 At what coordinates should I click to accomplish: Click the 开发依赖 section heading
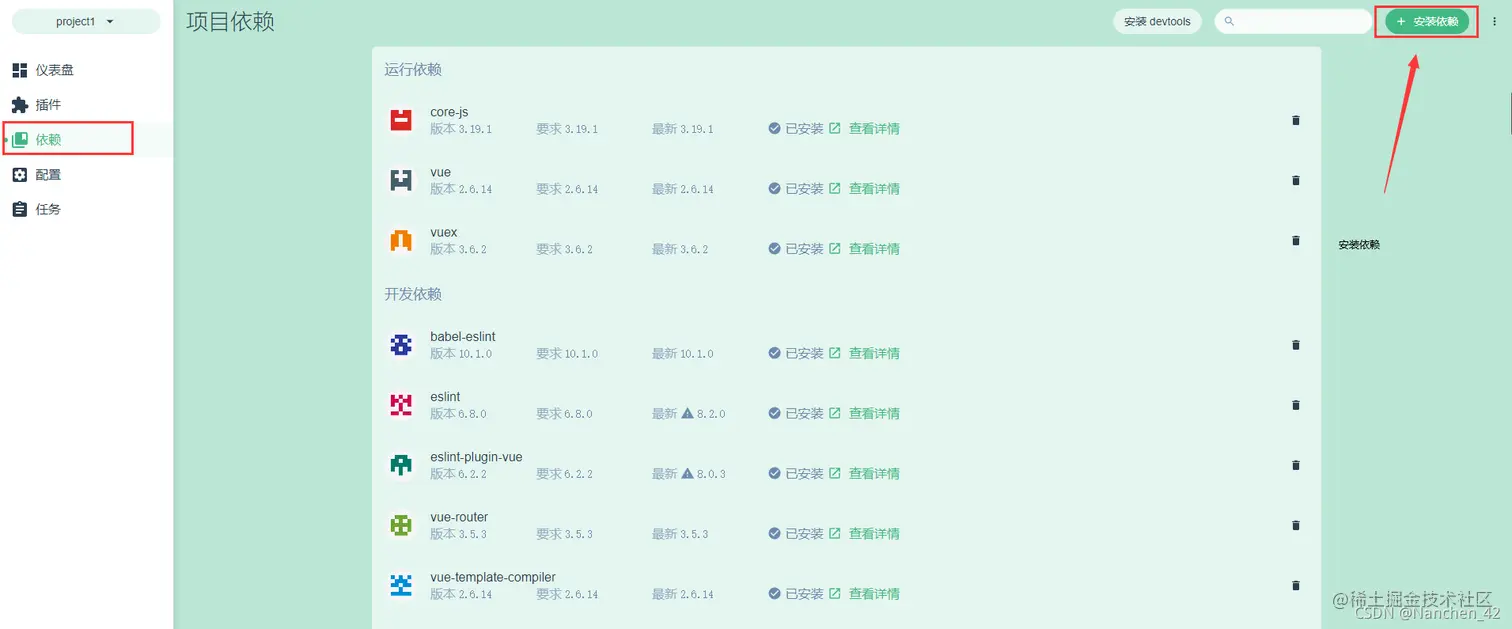click(x=413, y=295)
